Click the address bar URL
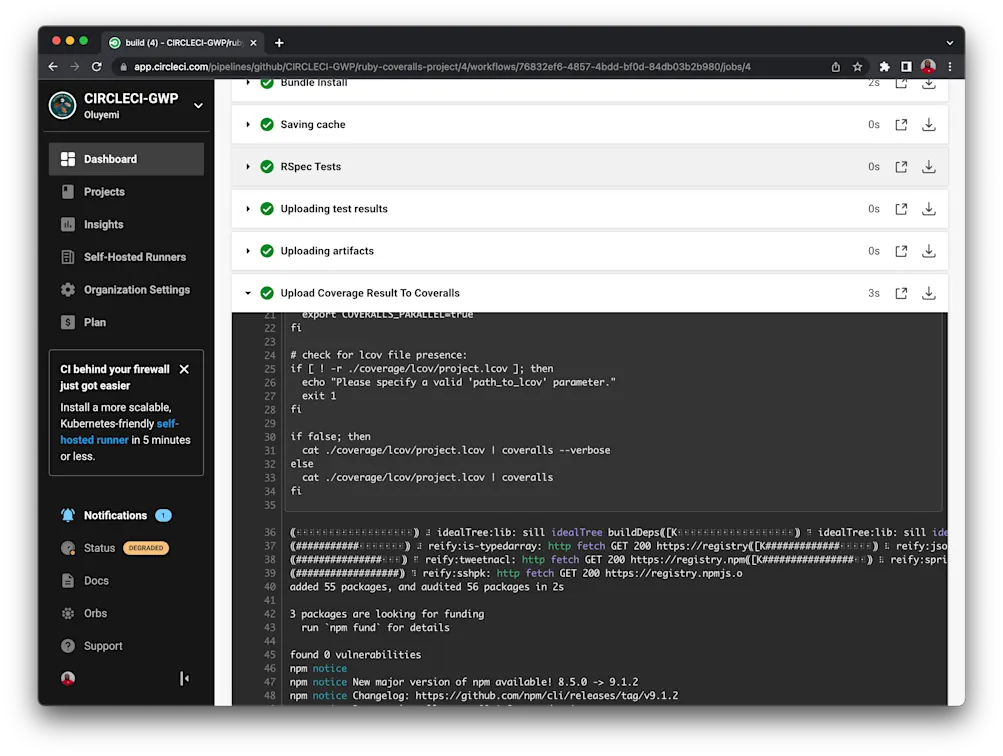This screenshot has height=756, width=1003. click(x=442, y=67)
